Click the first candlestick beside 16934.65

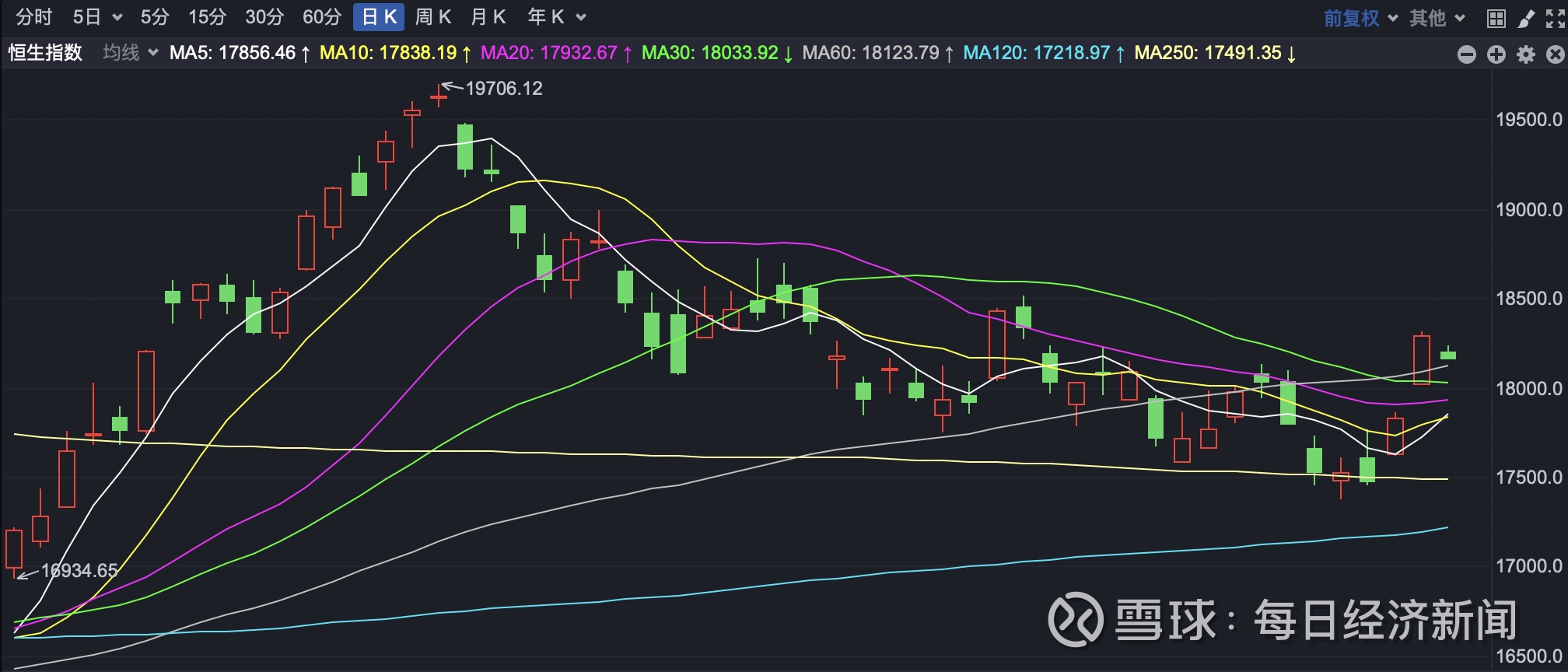pos(14,551)
